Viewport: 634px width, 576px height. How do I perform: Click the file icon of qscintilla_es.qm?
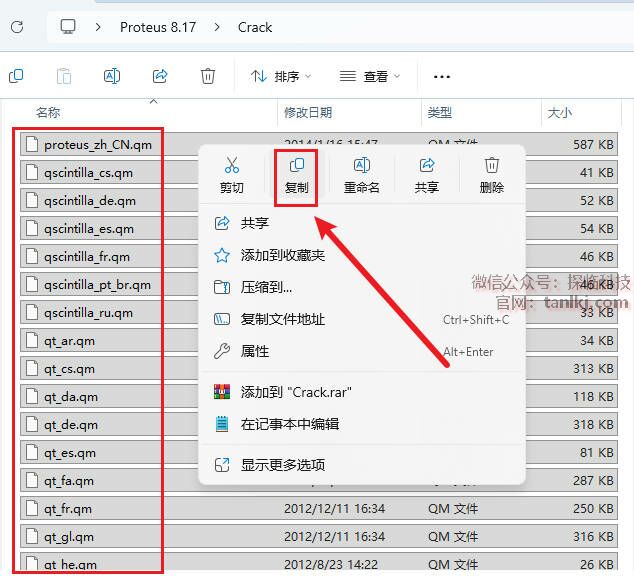click(x=32, y=228)
